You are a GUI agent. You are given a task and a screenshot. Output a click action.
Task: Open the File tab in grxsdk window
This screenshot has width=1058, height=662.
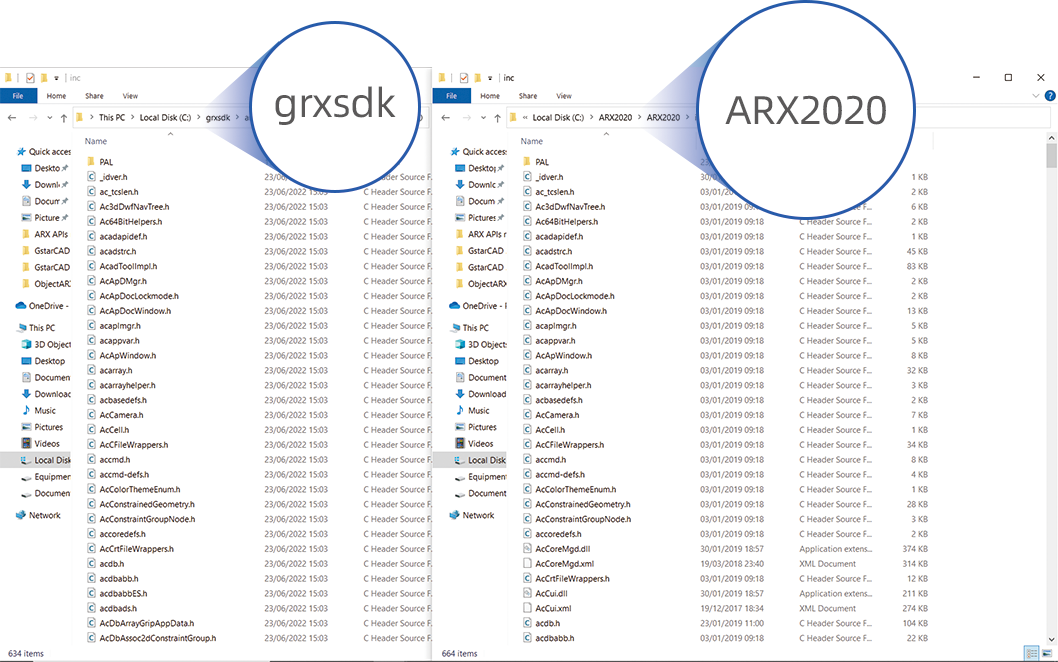[18, 96]
